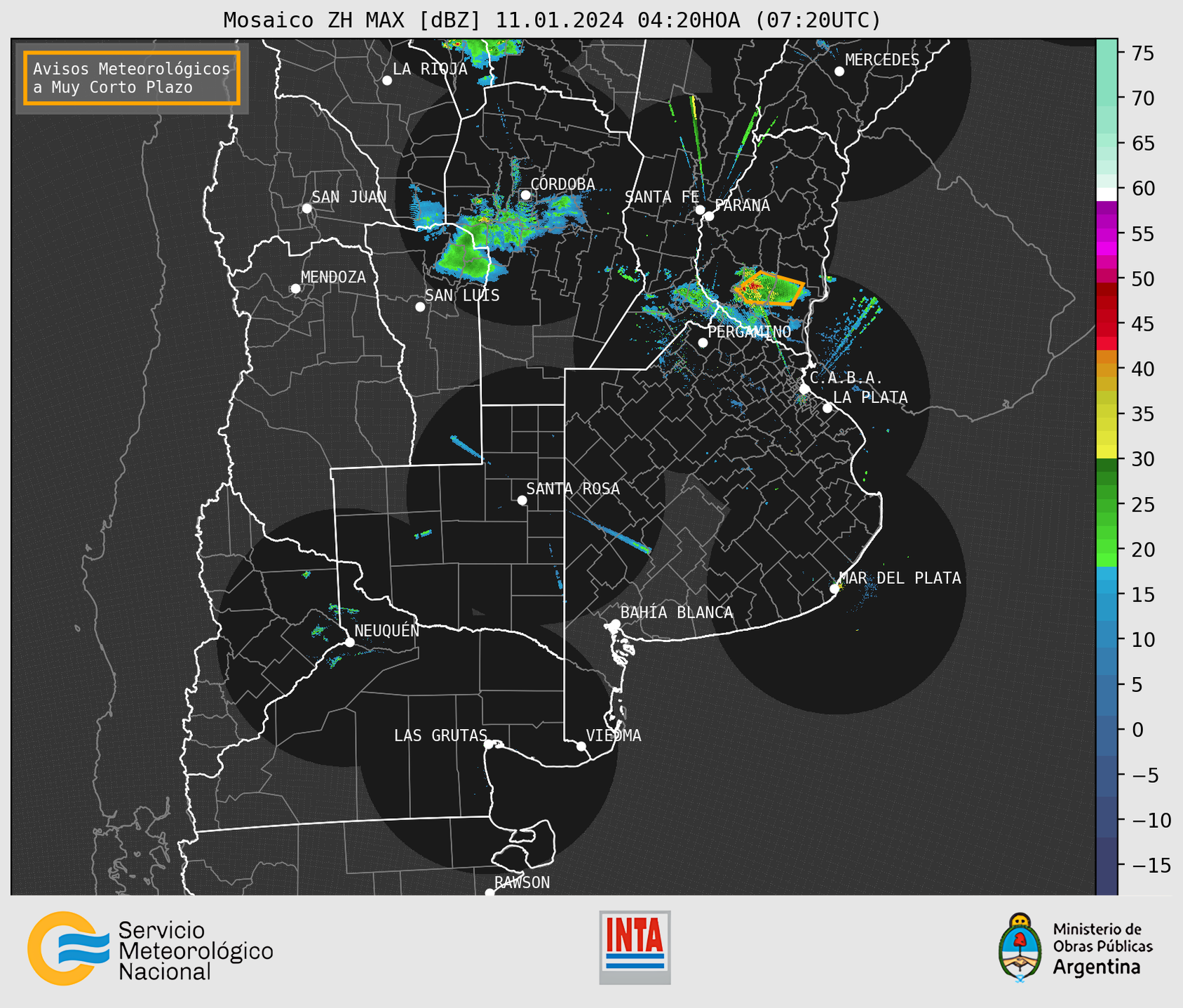Click the BAHÍA BLANCA label text
This screenshot has width=1183, height=1008.
[x=677, y=612]
